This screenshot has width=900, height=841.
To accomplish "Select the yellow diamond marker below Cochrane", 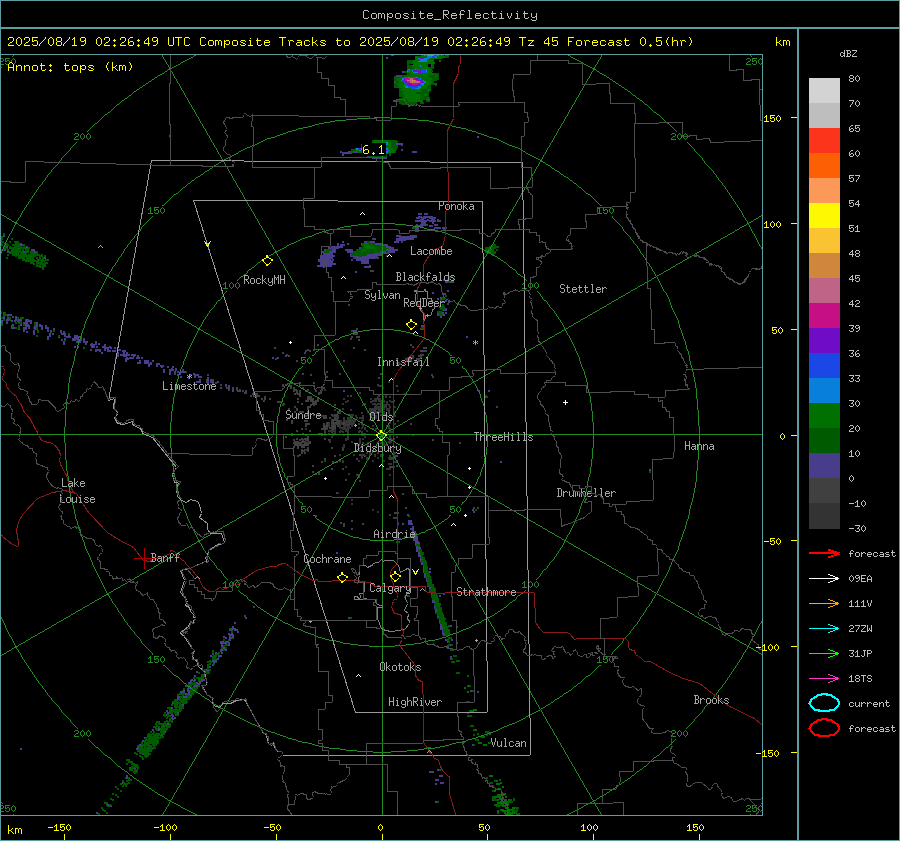I will (342, 577).
